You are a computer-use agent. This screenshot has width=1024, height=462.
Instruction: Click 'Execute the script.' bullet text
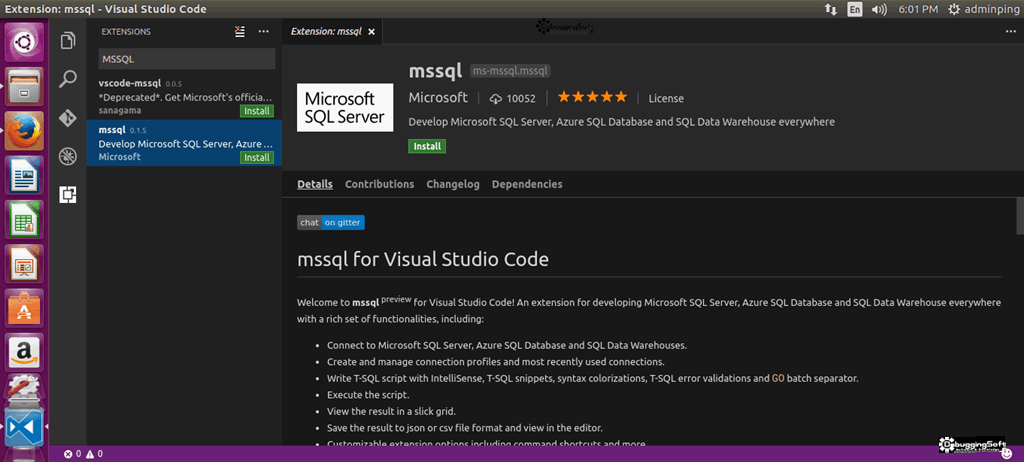tap(368, 395)
